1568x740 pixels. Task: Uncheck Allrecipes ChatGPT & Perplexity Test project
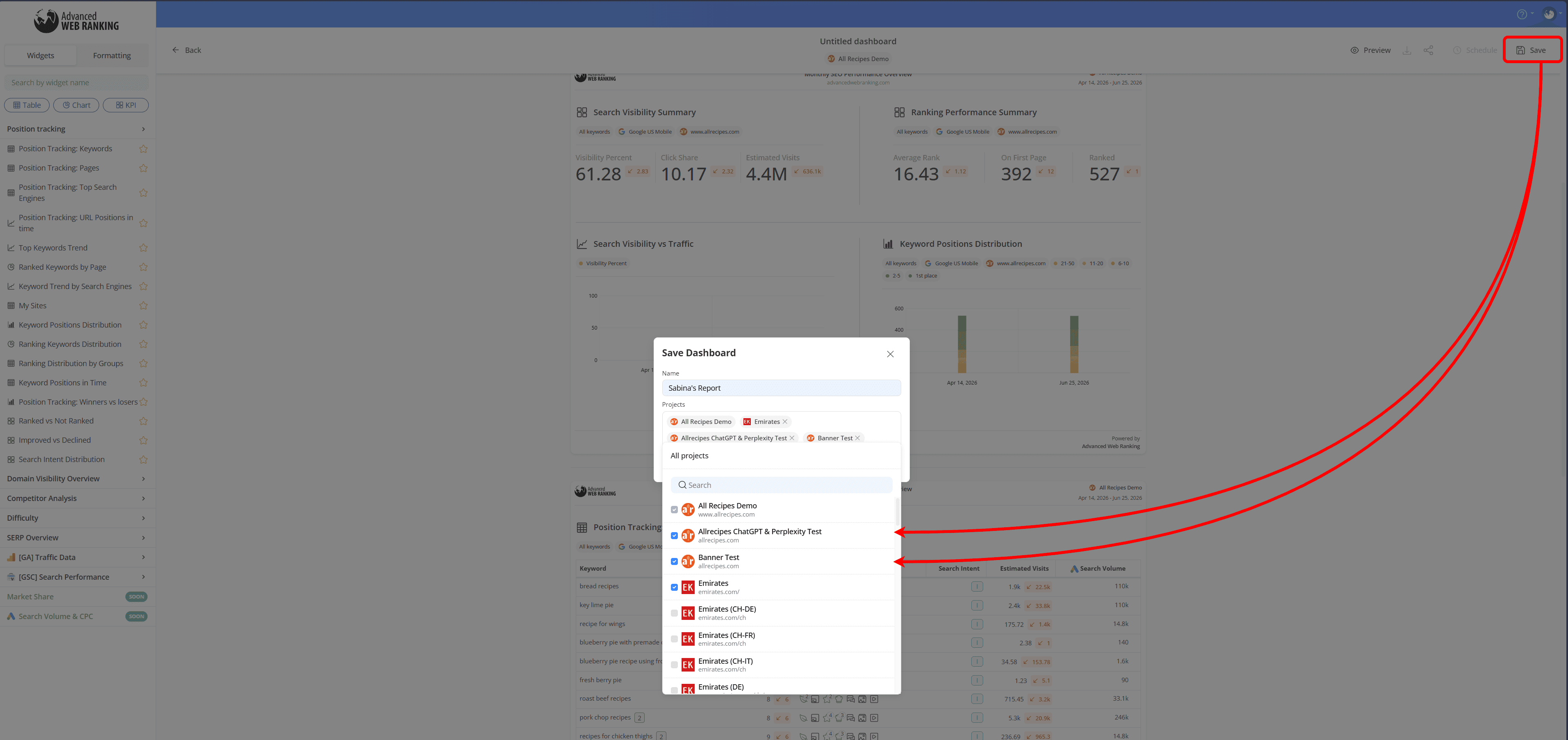pos(675,536)
